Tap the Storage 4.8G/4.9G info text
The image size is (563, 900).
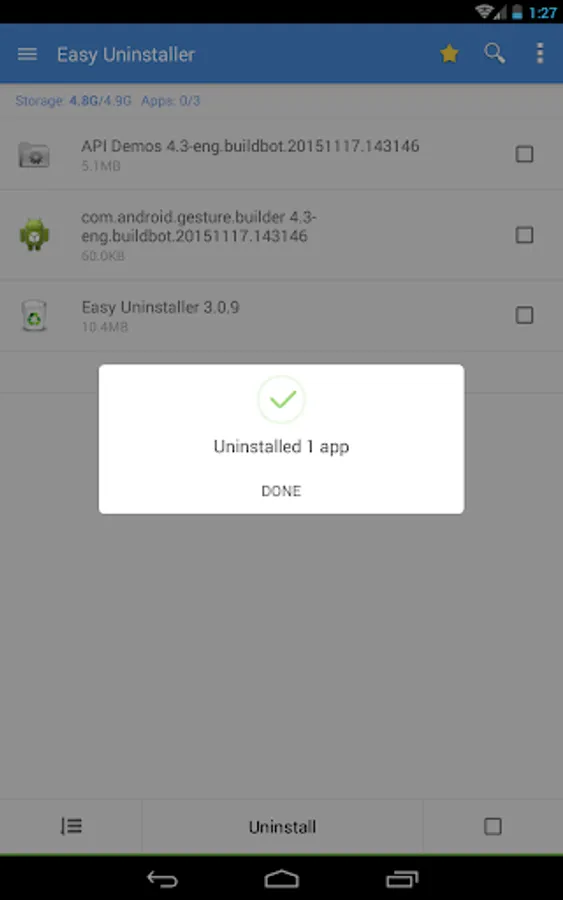click(x=73, y=101)
